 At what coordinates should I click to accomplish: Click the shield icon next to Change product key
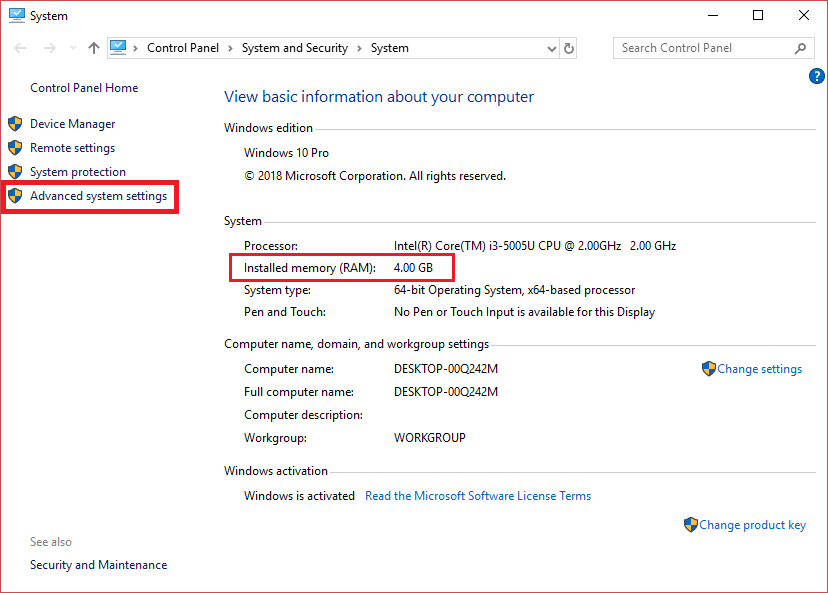click(691, 524)
